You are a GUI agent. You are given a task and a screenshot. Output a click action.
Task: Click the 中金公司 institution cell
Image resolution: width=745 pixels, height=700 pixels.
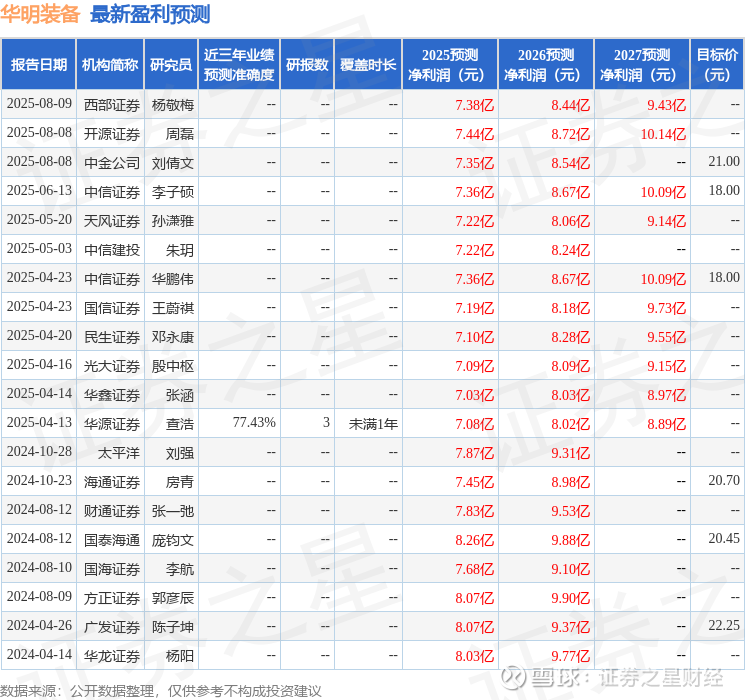coord(112,163)
